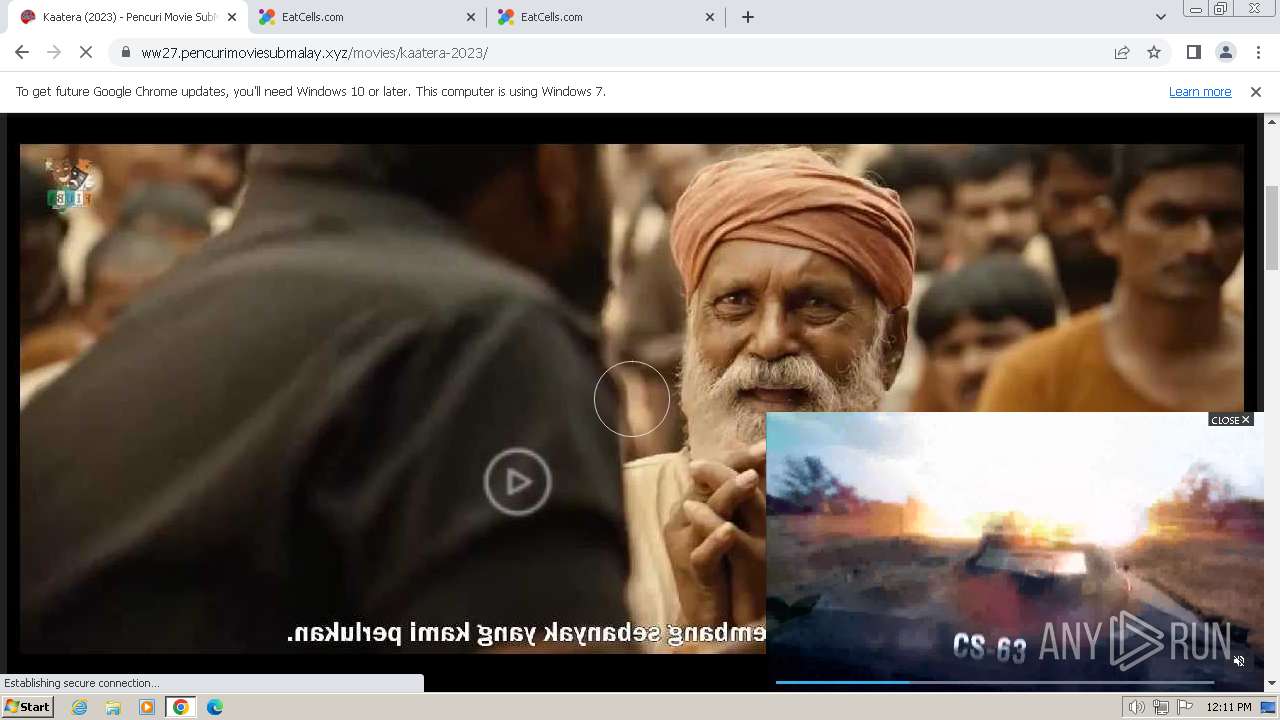Open the system tray volume control
The image size is (1280, 720).
(x=1136, y=707)
